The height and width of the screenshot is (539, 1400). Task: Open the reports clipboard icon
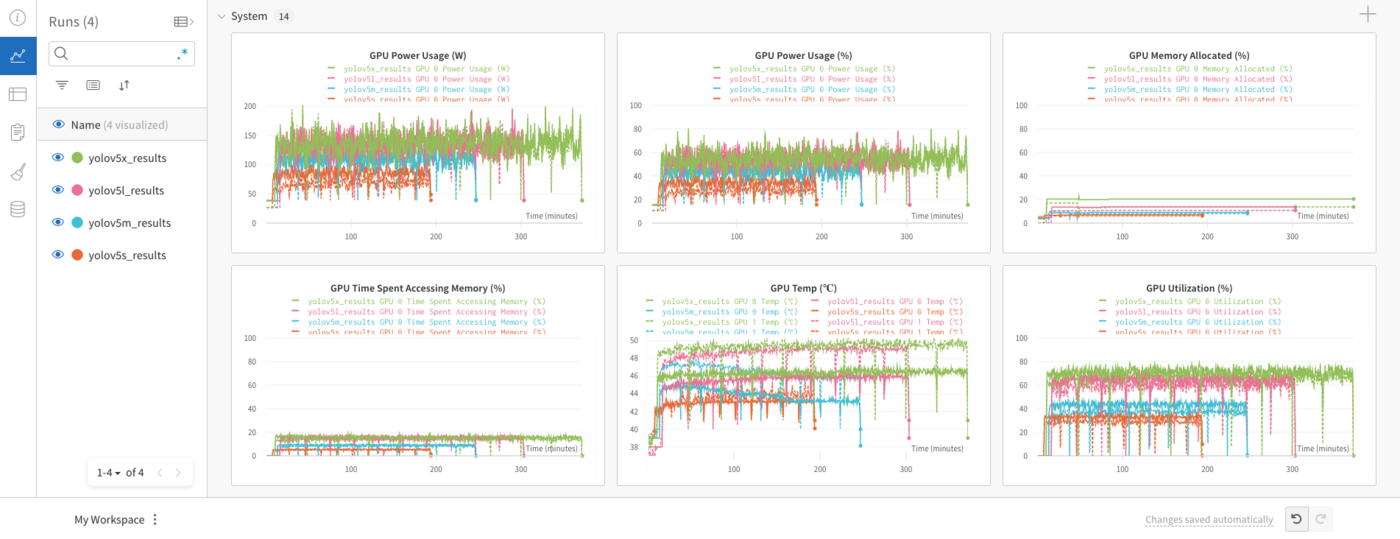pos(17,132)
